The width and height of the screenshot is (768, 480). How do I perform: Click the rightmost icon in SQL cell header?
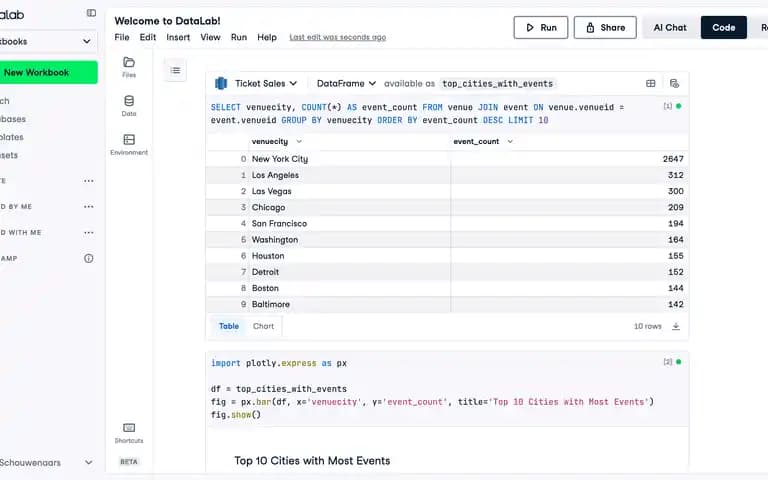pyautogui.click(x=674, y=84)
